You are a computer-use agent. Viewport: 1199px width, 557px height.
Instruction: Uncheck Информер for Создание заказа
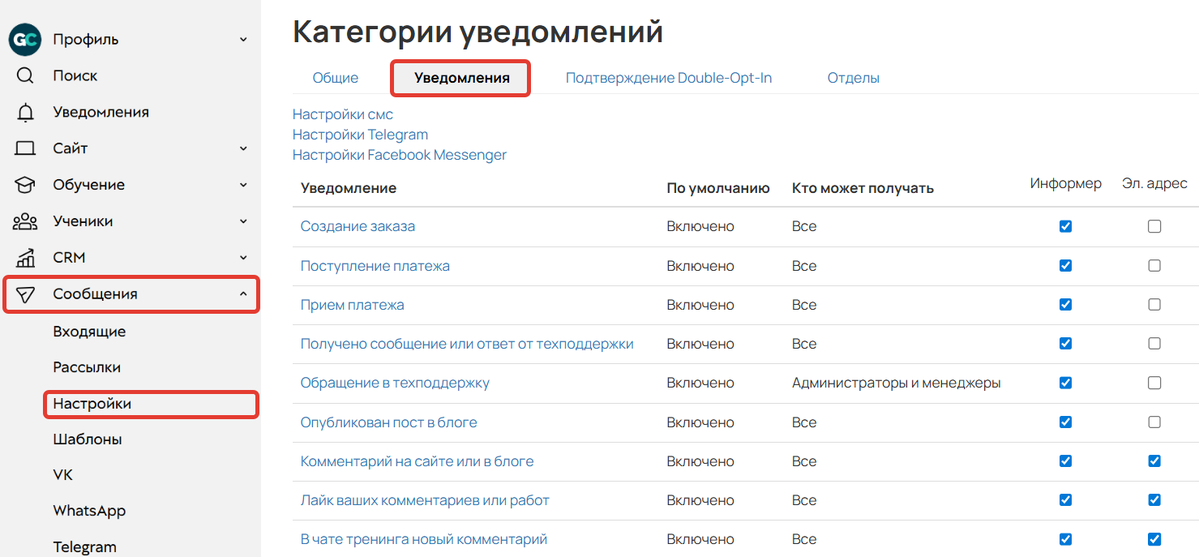pyautogui.click(x=1065, y=226)
